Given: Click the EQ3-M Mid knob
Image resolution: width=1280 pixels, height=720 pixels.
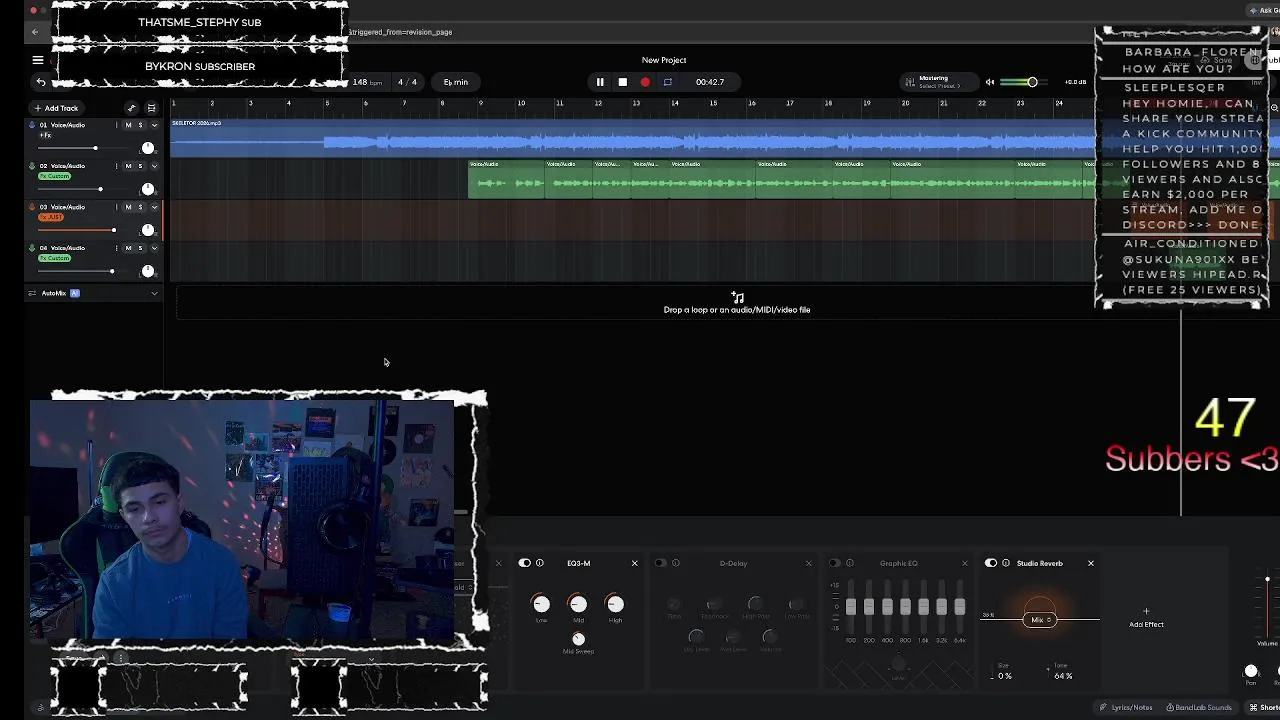Looking at the screenshot, I should click(578, 604).
